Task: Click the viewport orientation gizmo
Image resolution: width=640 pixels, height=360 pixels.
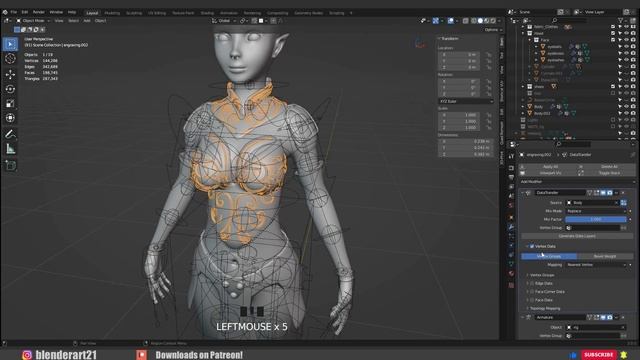Action: click(x=420, y=43)
